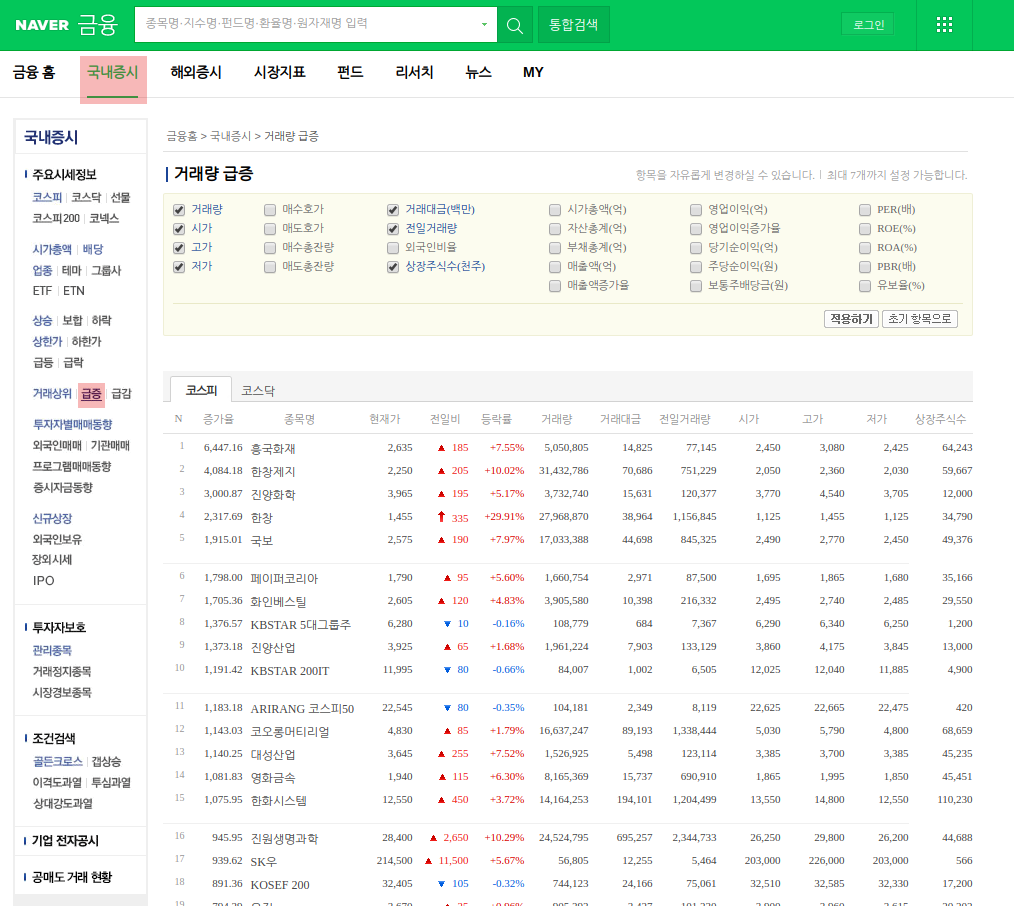Image resolution: width=1014 pixels, height=906 pixels.
Task: Open the 해외증시 menu
Action: tap(196, 72)
